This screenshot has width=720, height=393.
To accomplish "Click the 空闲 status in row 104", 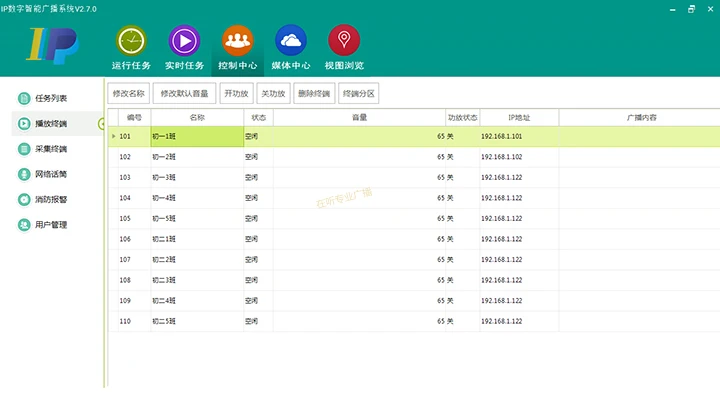I will click(x=251, y=198).
